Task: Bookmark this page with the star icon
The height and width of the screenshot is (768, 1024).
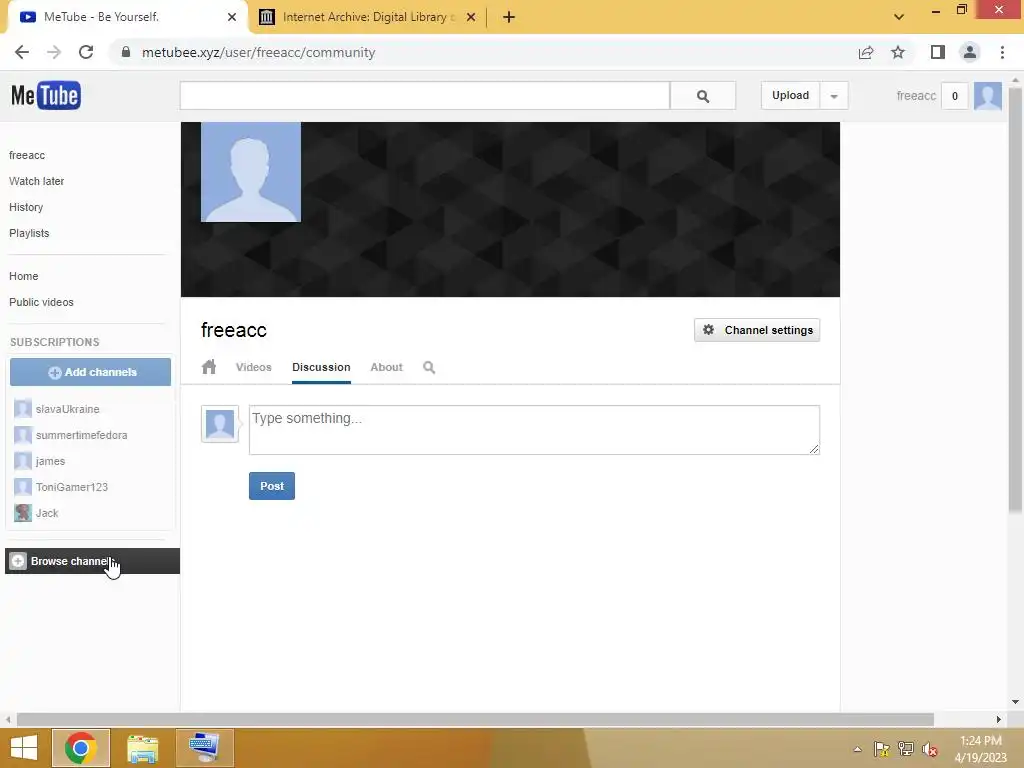Action: click(898, 52)
